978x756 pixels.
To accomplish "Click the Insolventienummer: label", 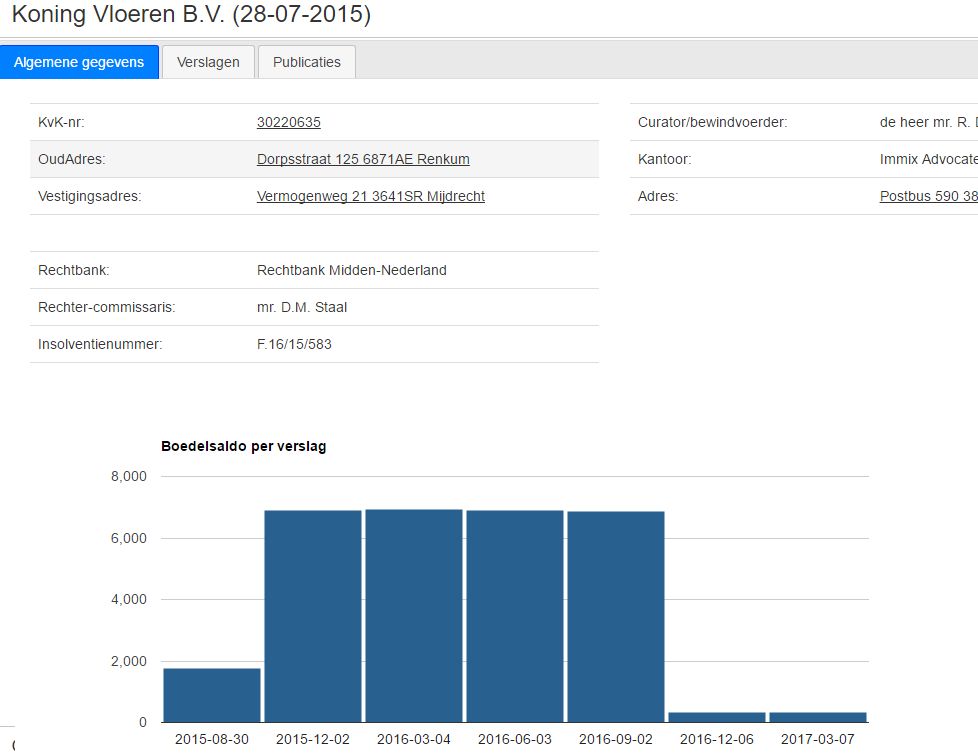I will pos(100,344).
